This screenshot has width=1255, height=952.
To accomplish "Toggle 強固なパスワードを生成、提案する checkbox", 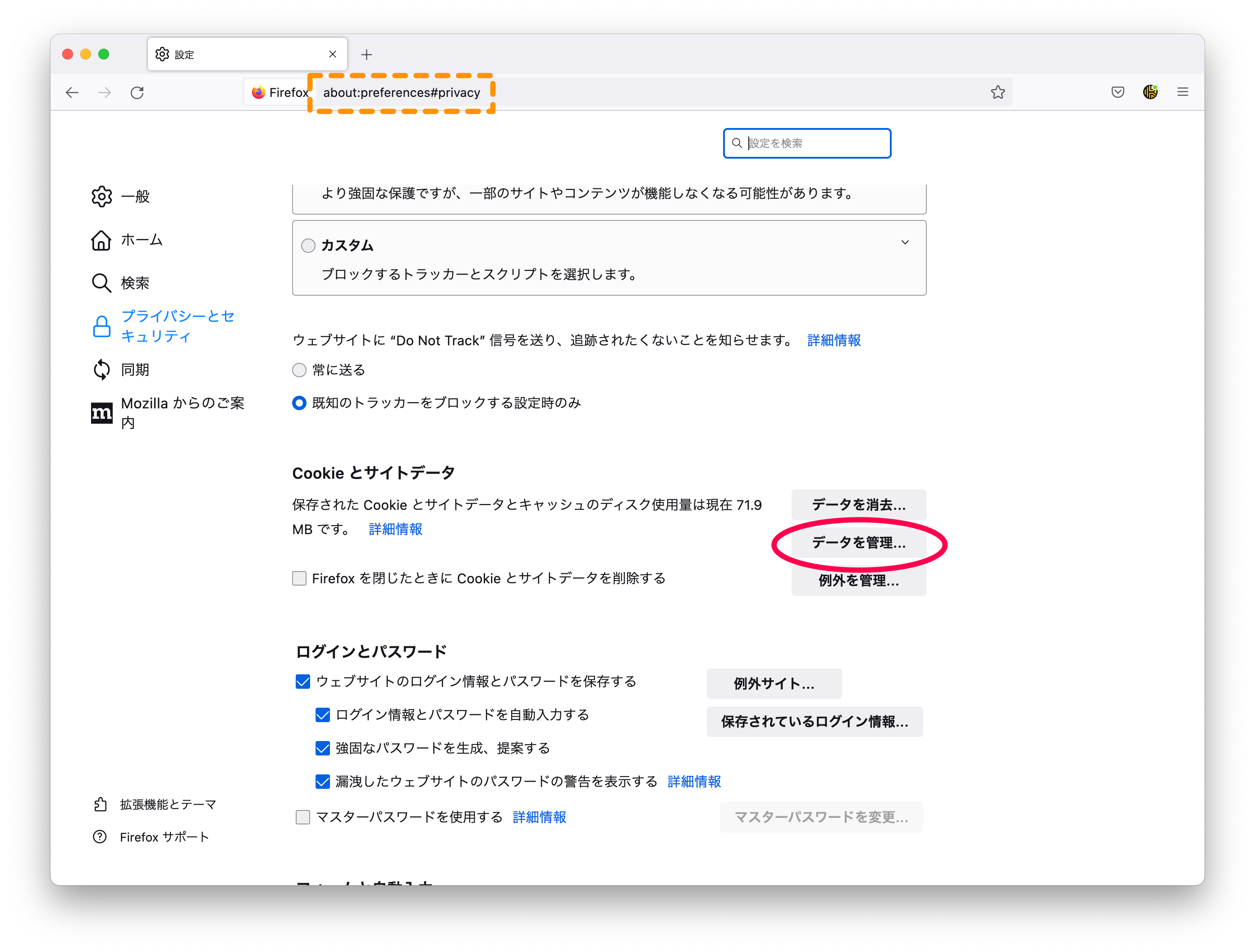I will [x=322, y=748].
